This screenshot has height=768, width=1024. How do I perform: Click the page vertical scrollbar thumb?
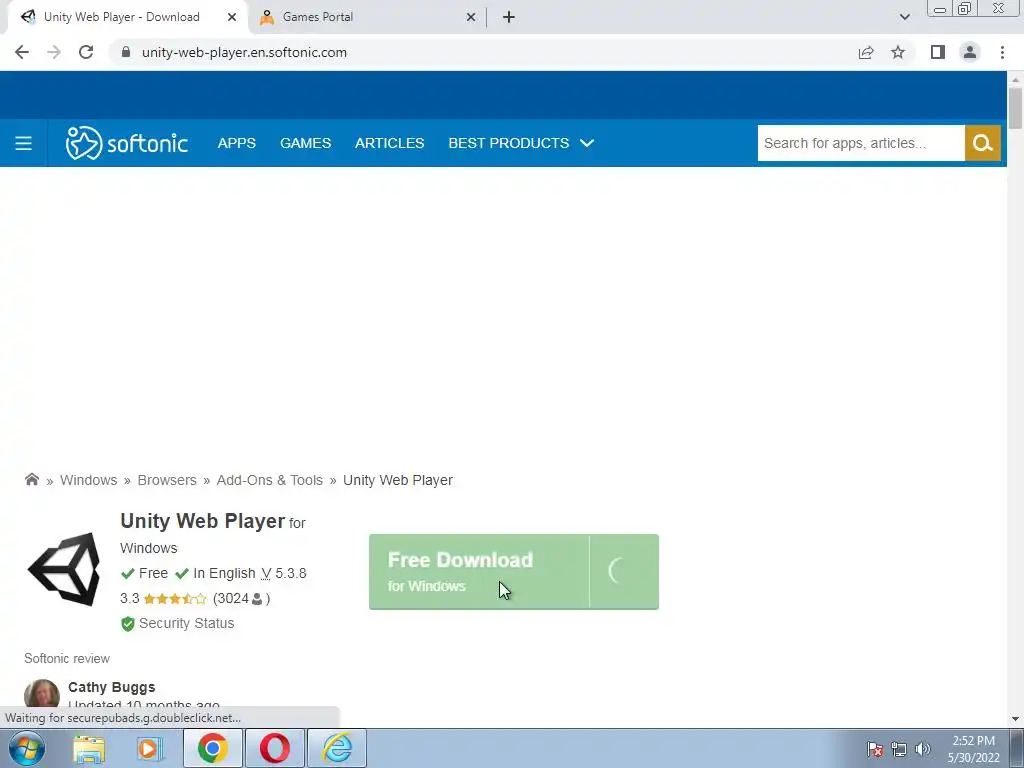(1015, 108)
